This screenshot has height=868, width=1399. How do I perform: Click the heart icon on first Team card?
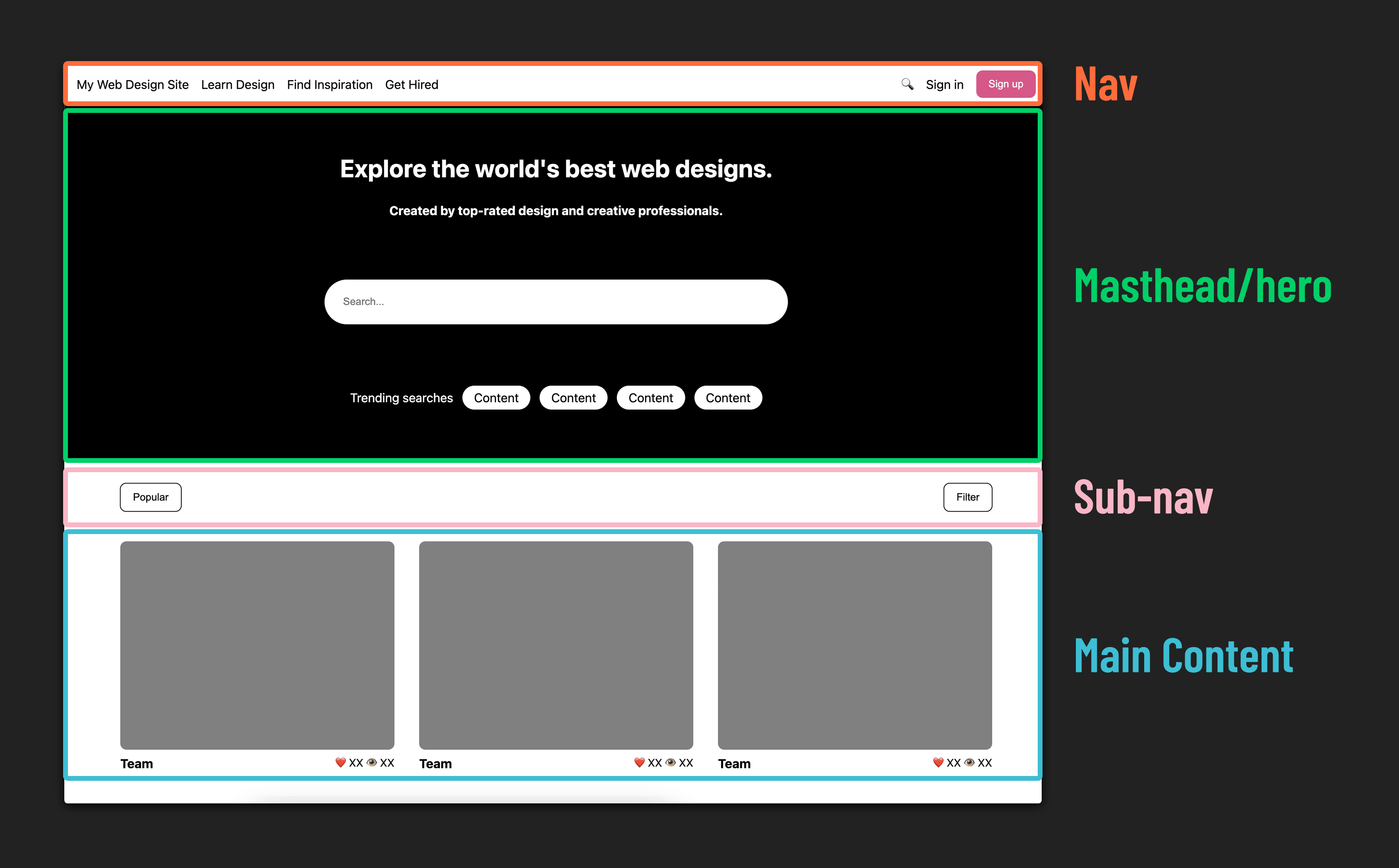pyautogui.click(x=340, y=762)
